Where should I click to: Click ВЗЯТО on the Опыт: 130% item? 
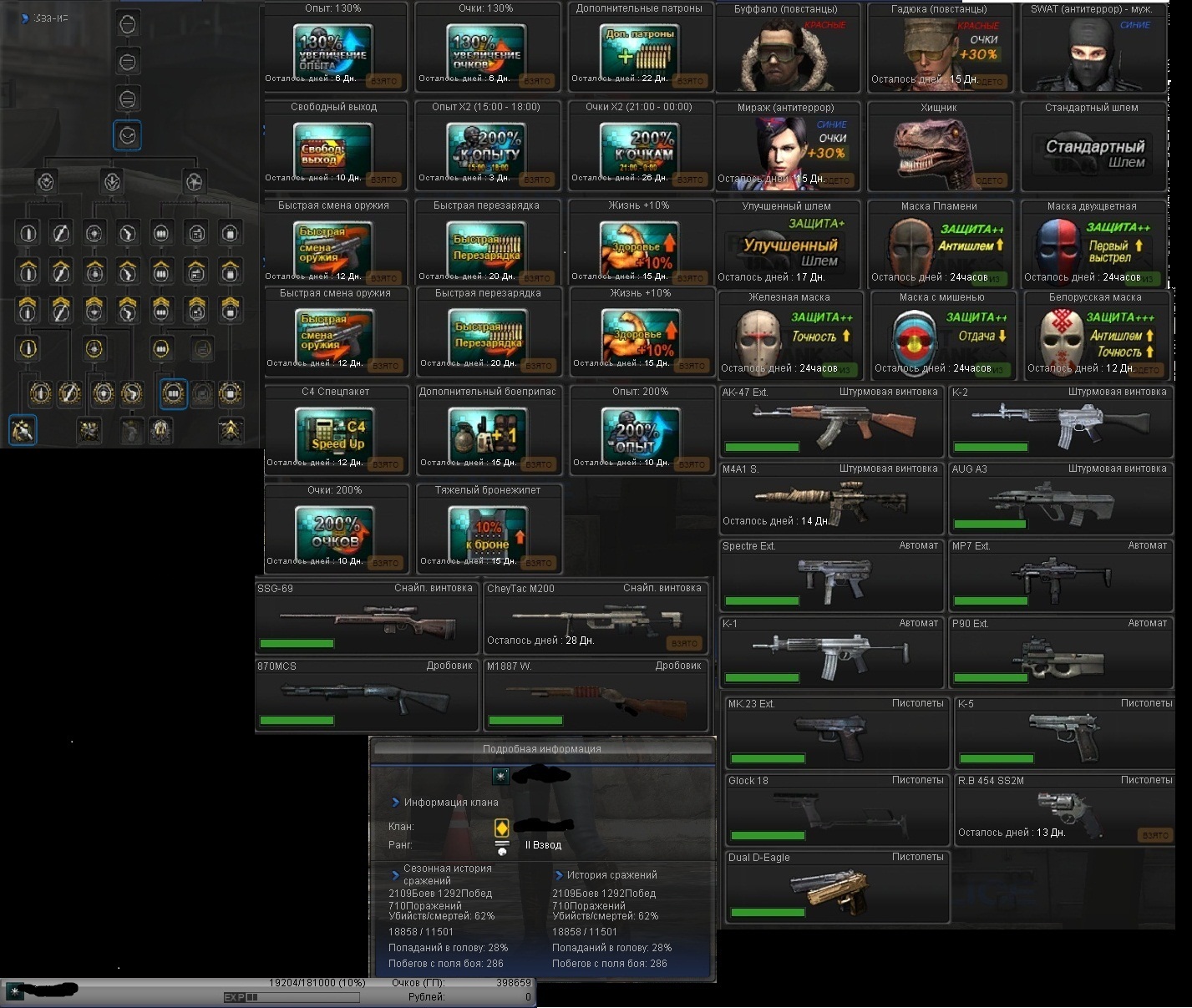[383, 81]
